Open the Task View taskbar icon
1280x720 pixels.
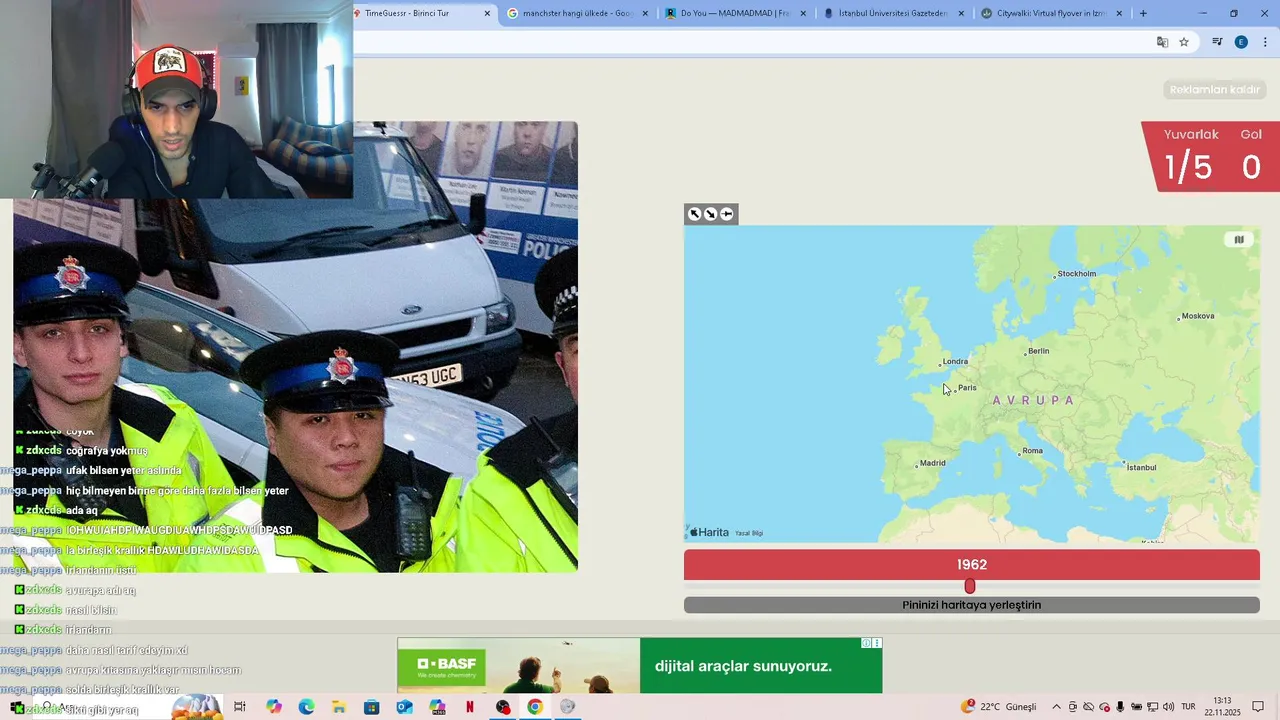(240, 707)
